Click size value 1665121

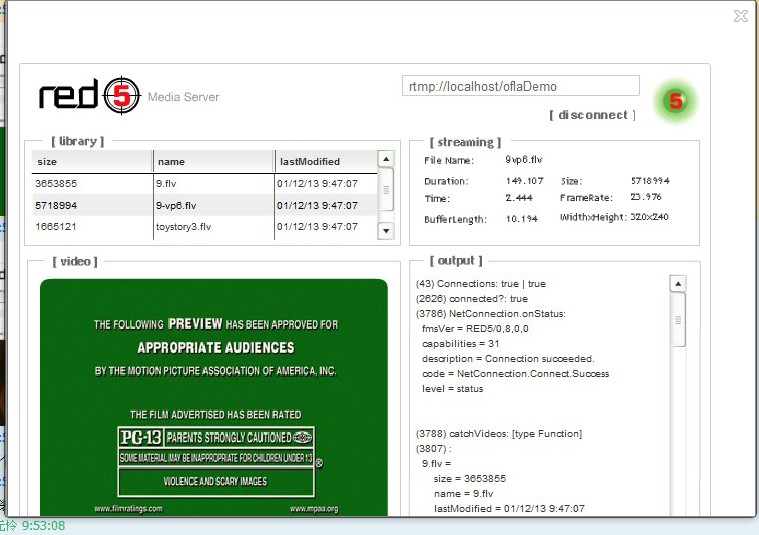tap(56, 227)
